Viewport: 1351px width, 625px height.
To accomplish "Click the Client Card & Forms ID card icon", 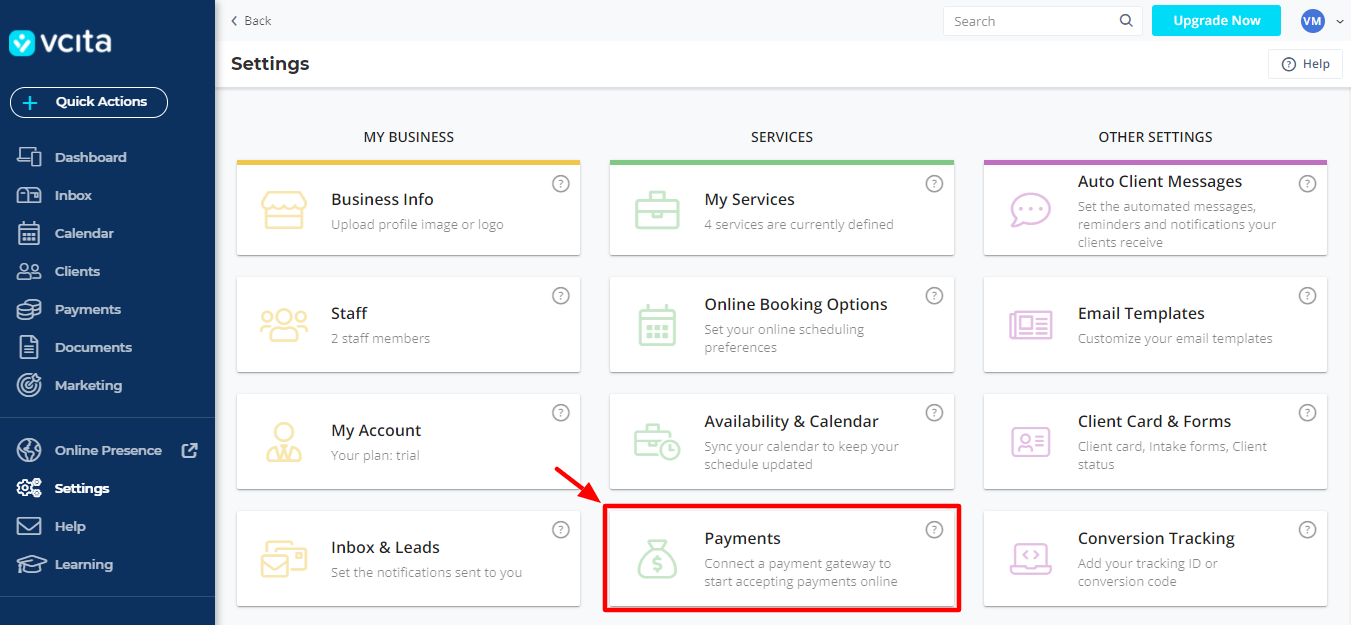I will click(1030, 442).
